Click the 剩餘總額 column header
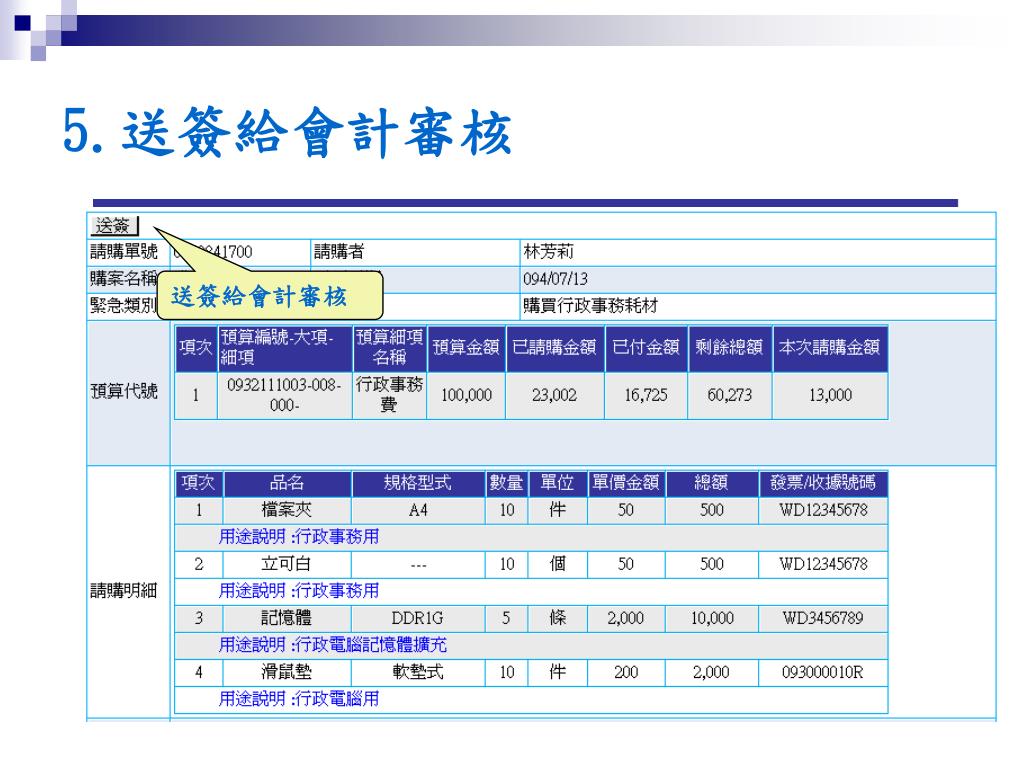Screen dimensions: 1024x768 (729, 347)
